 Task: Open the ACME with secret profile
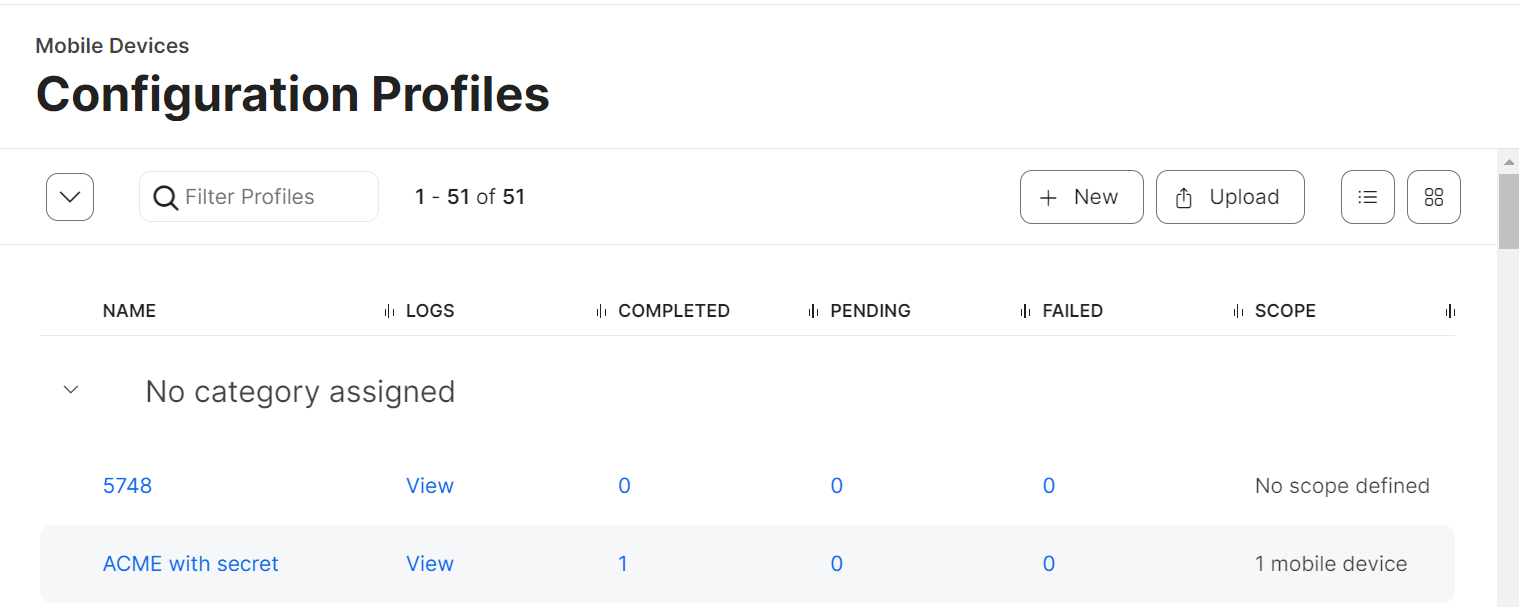click(190, 564)
